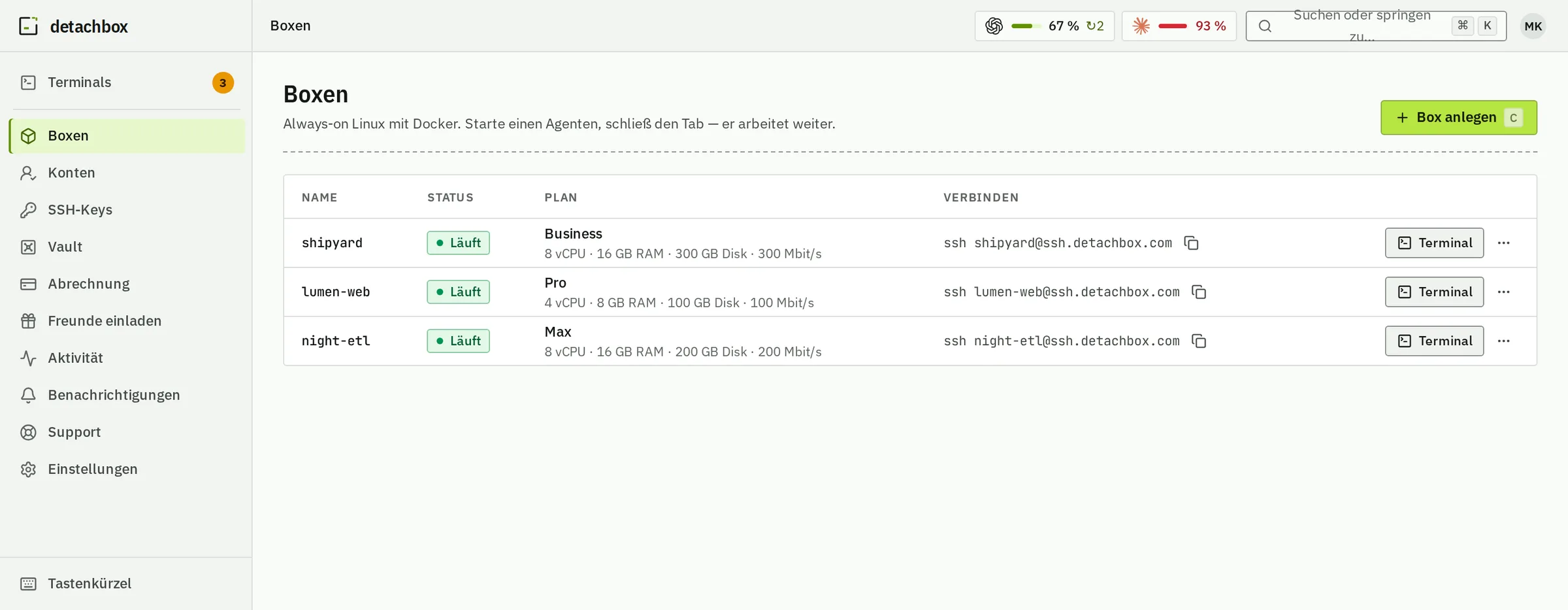Open Support page
The image size is (1568, 610).
[127, 432]
